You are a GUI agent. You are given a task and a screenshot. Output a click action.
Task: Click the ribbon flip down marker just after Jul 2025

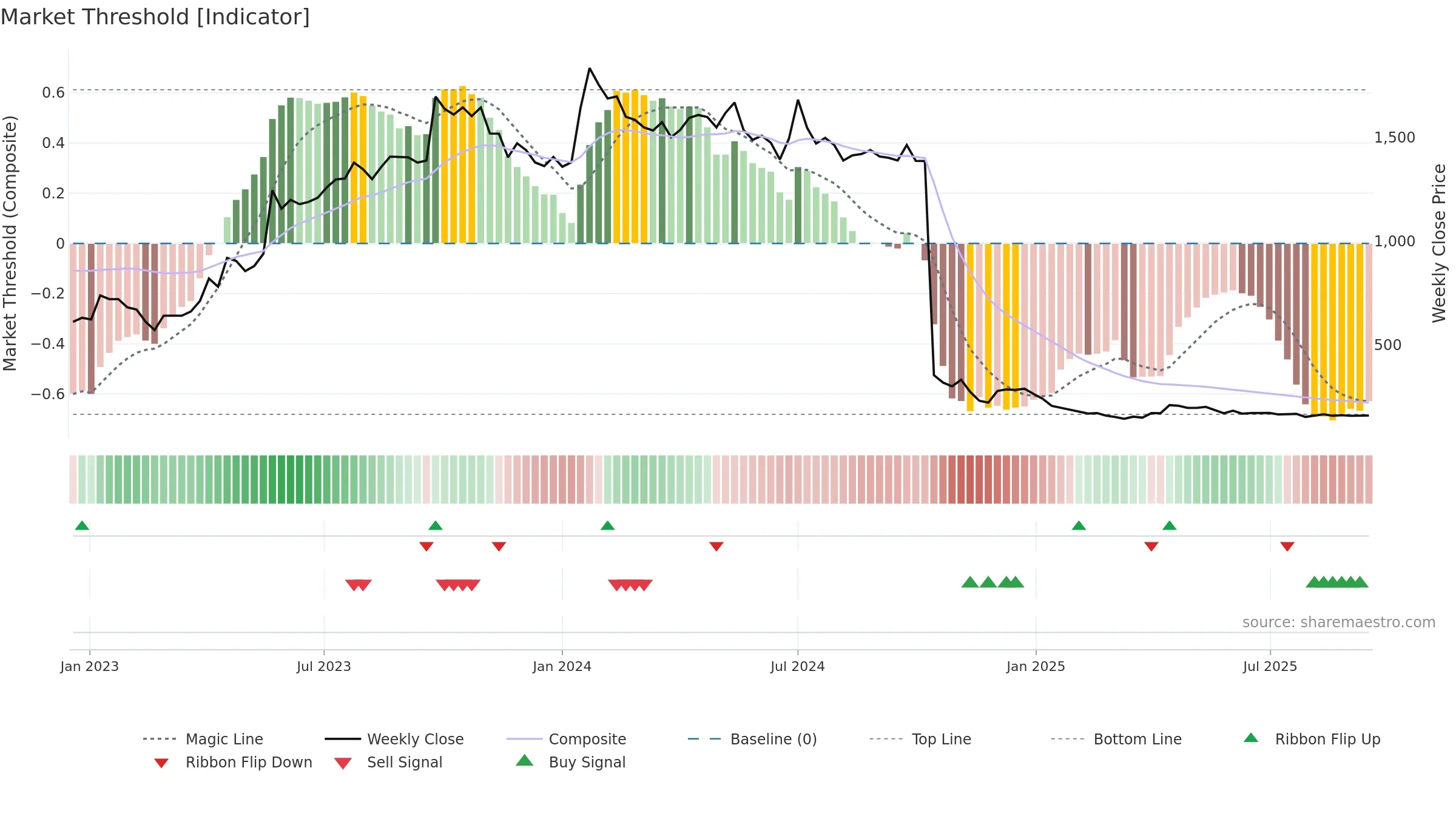point(1287,547)
